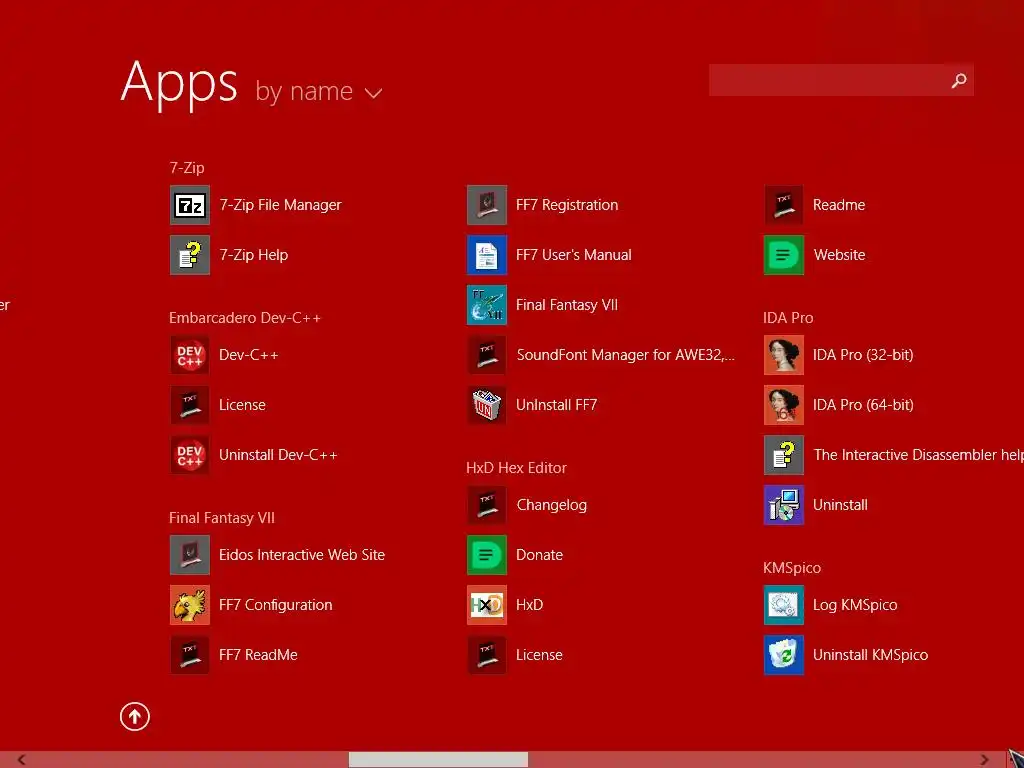Click the green Donate icon
This screenshot has height=768, width=1024.
point(487,555)
